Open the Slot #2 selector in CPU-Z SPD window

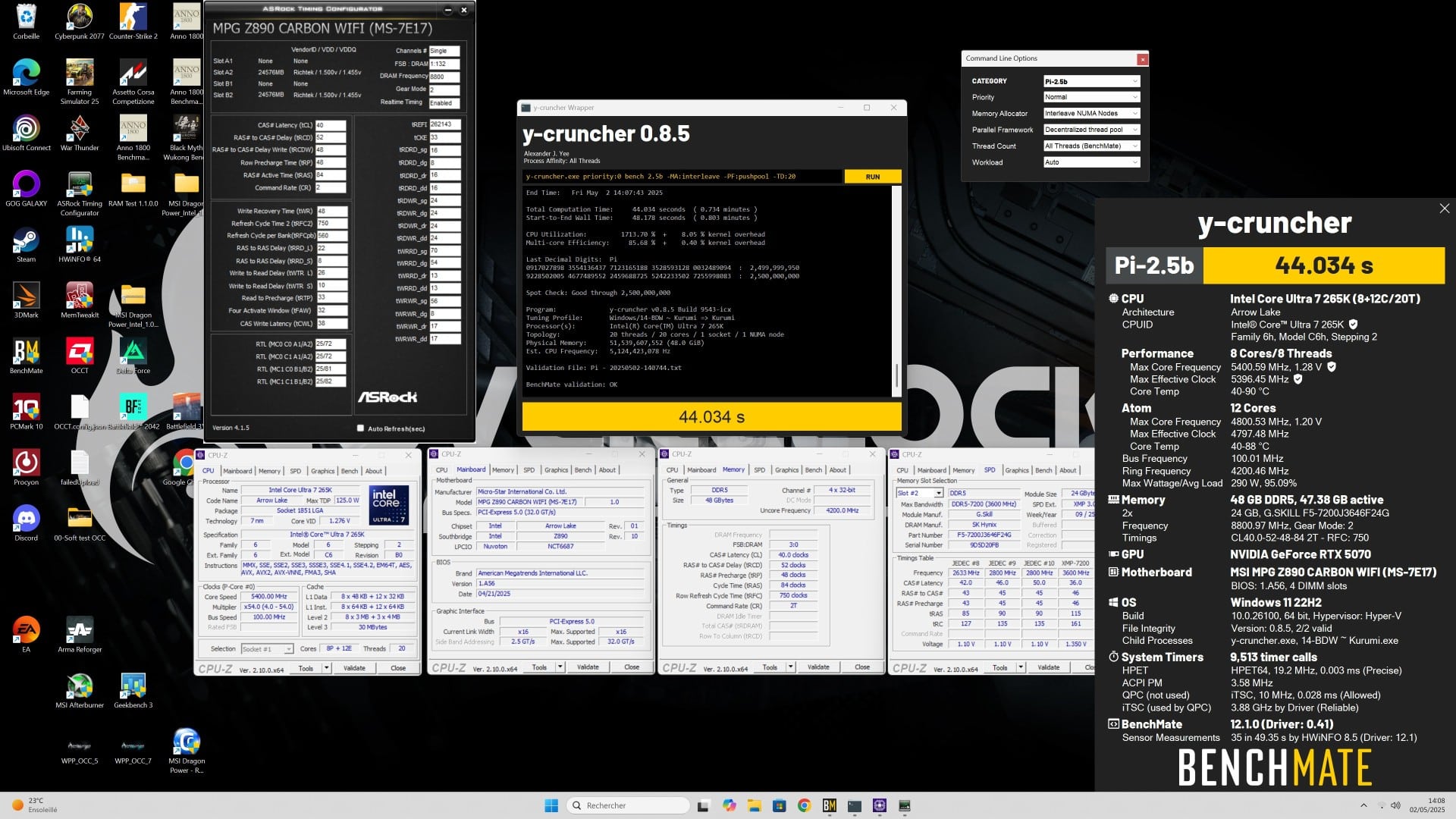[920, 493]
